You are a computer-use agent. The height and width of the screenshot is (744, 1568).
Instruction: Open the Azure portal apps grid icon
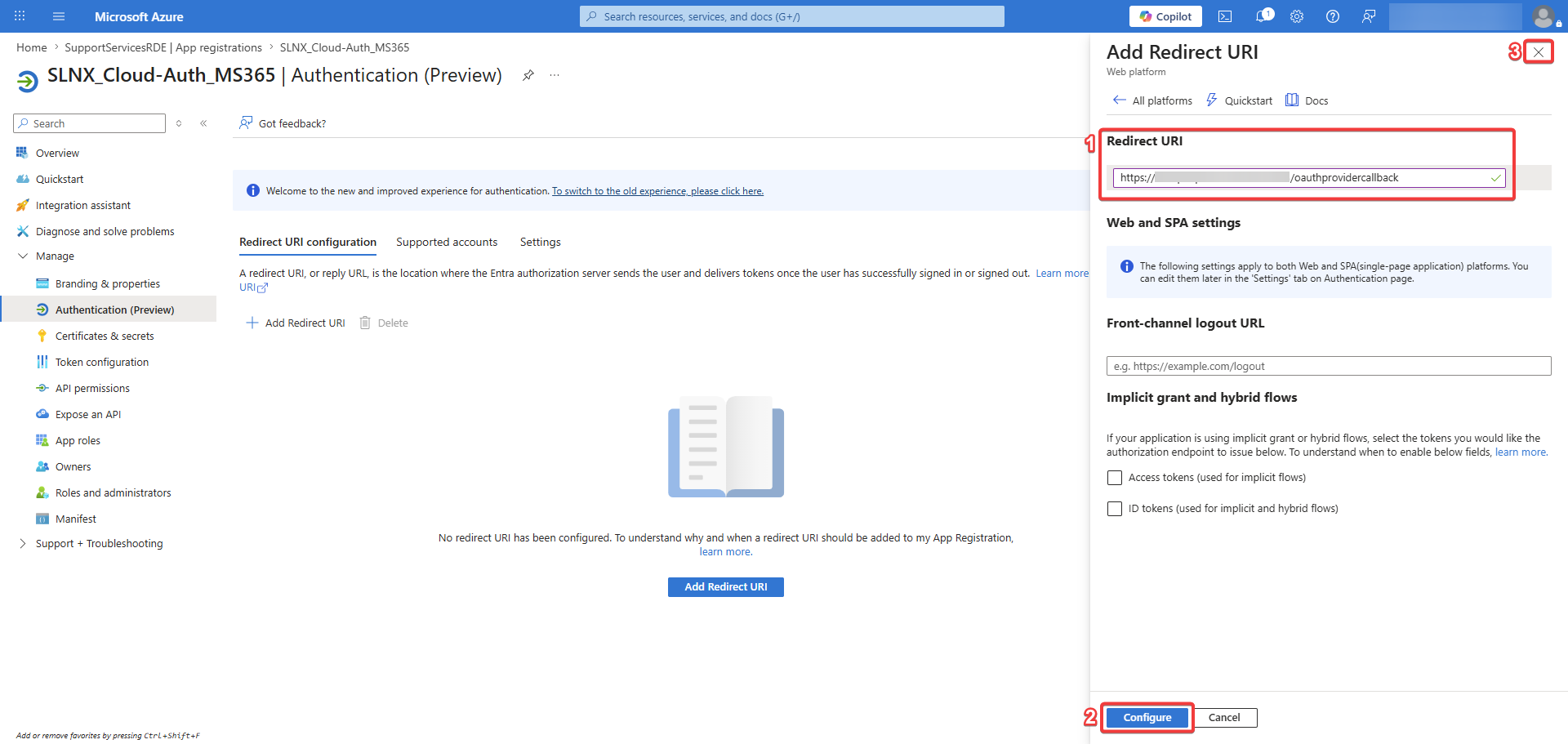pyautogui.click(x=20, y=16)
